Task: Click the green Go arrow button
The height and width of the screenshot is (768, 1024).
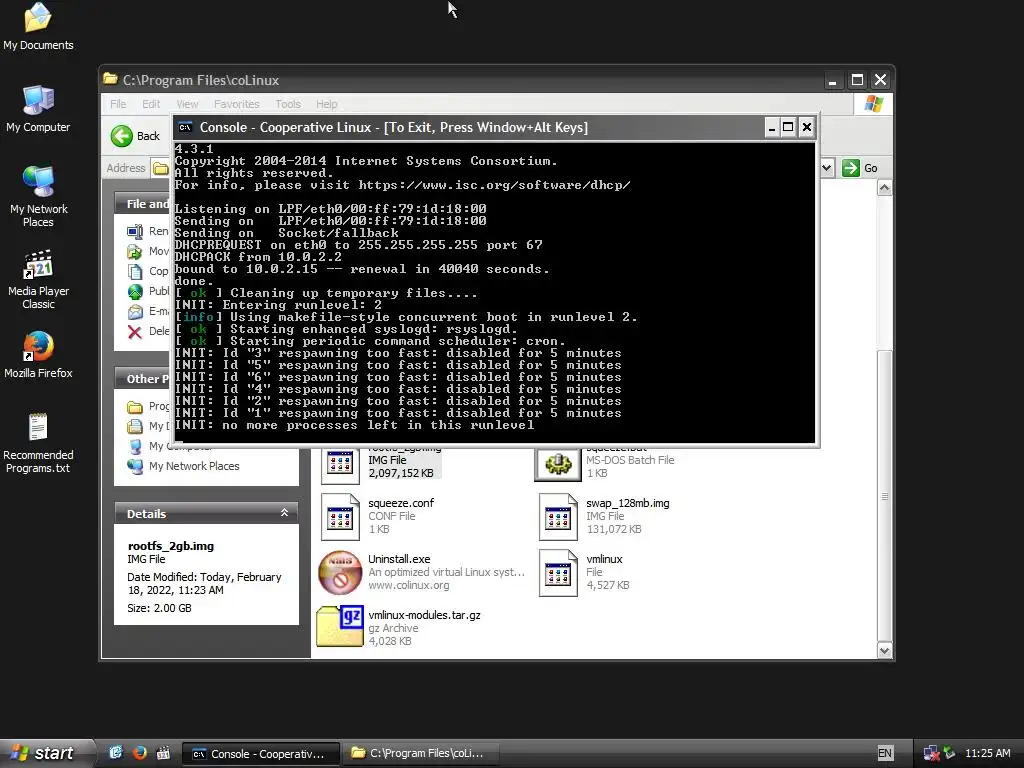Action: [x=850, y=168]
